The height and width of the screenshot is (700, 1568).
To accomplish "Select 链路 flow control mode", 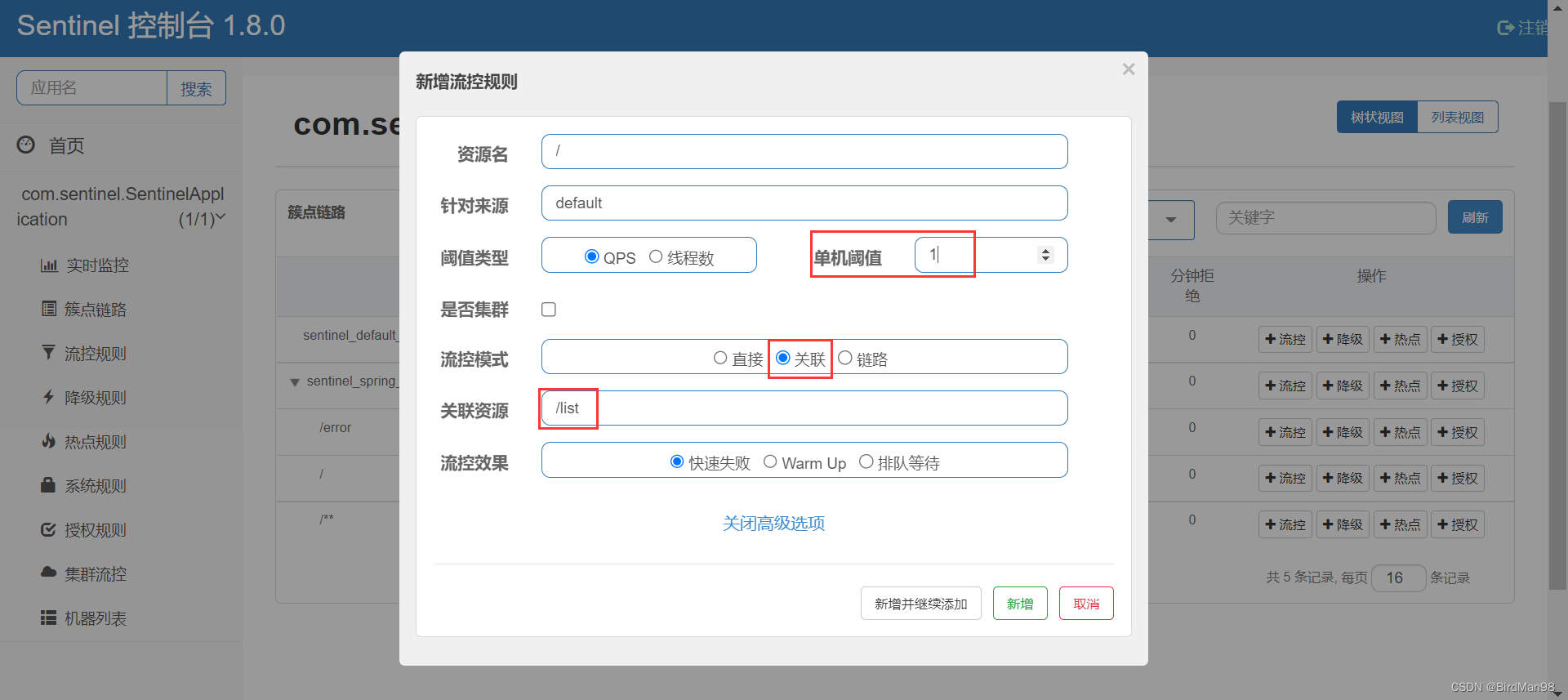I will [845, 358].
